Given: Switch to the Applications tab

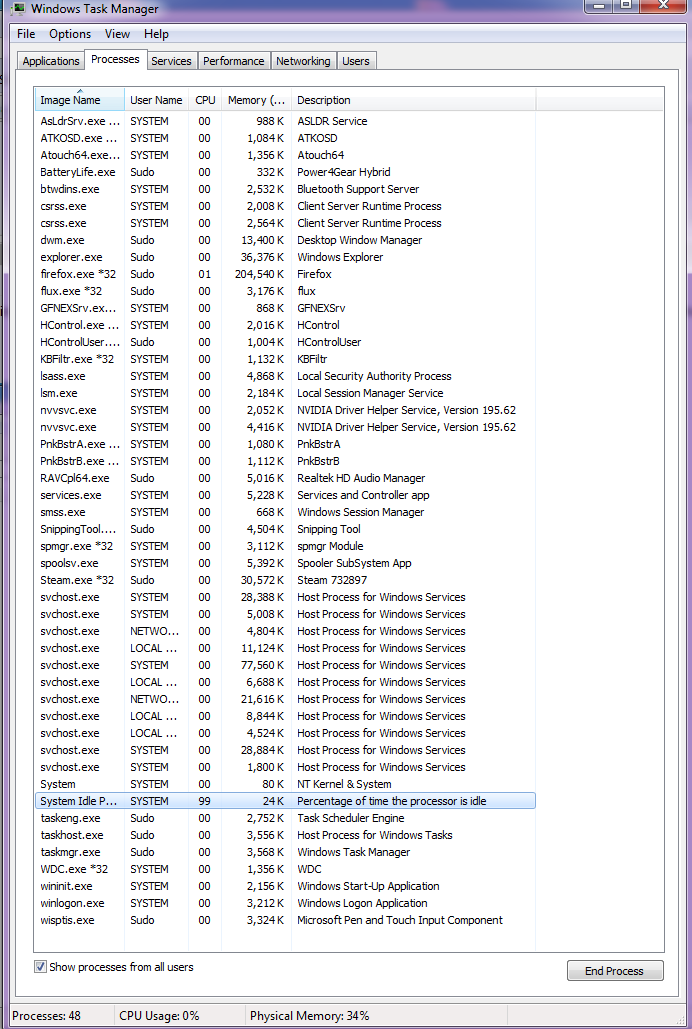Looking at the screenshot, I should pyautogui.click(x=51, y=61).
